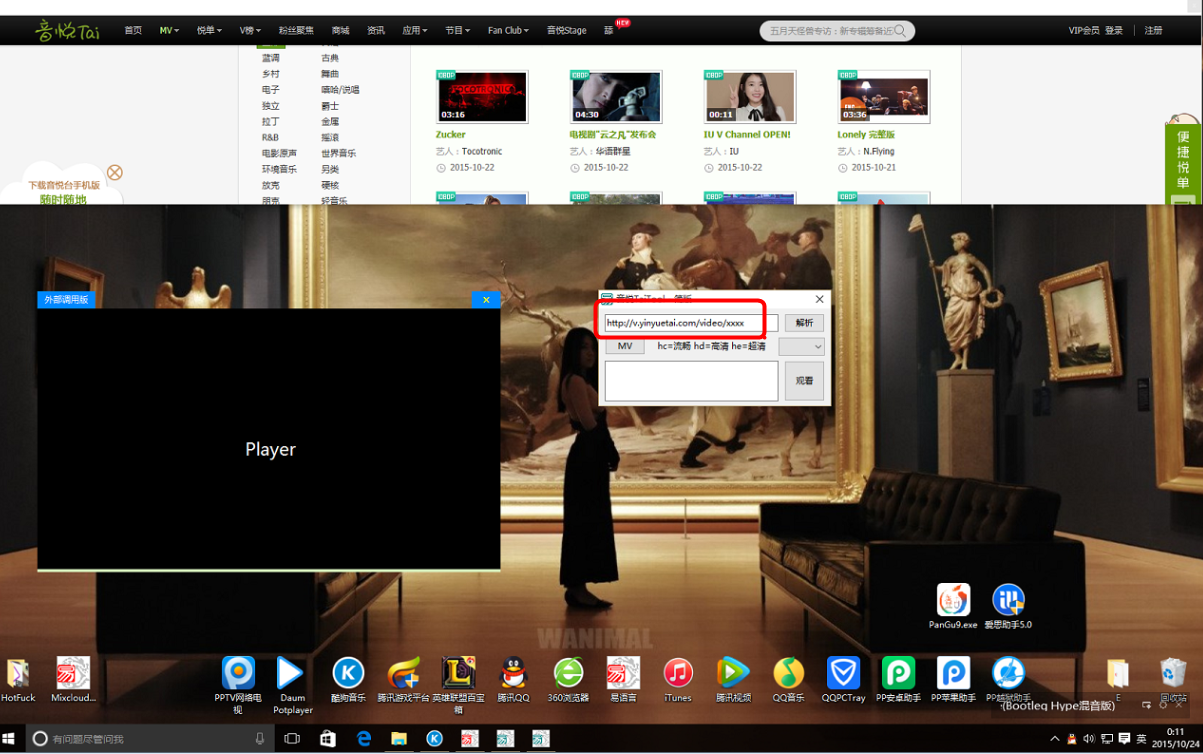Open the quality dropdown in the tool dialog
Screen dimensions: 1203x754
(x=802, y=346)
